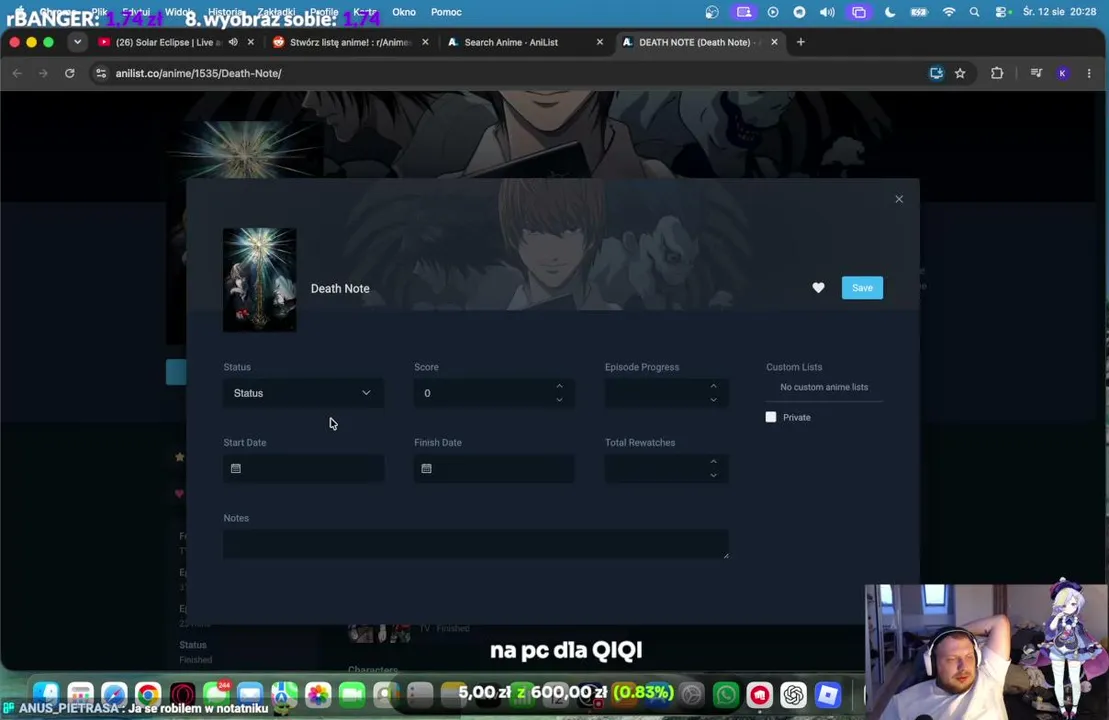The height and width of the screenshot is (720, 1109).
Task: Bookmark this page with the star icon
Action: (960, 74)
